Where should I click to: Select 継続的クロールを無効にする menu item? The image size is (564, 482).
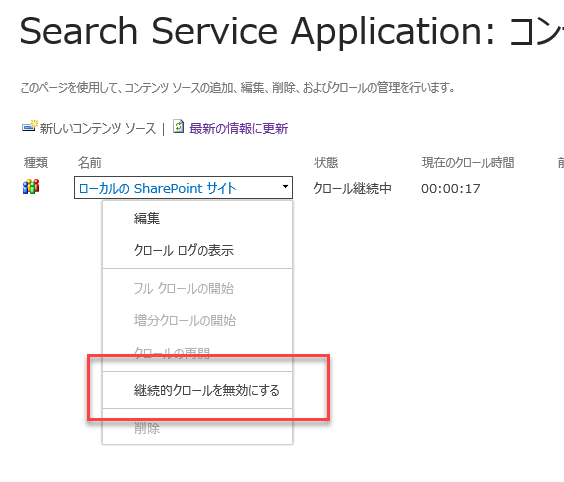click(206, 390)
